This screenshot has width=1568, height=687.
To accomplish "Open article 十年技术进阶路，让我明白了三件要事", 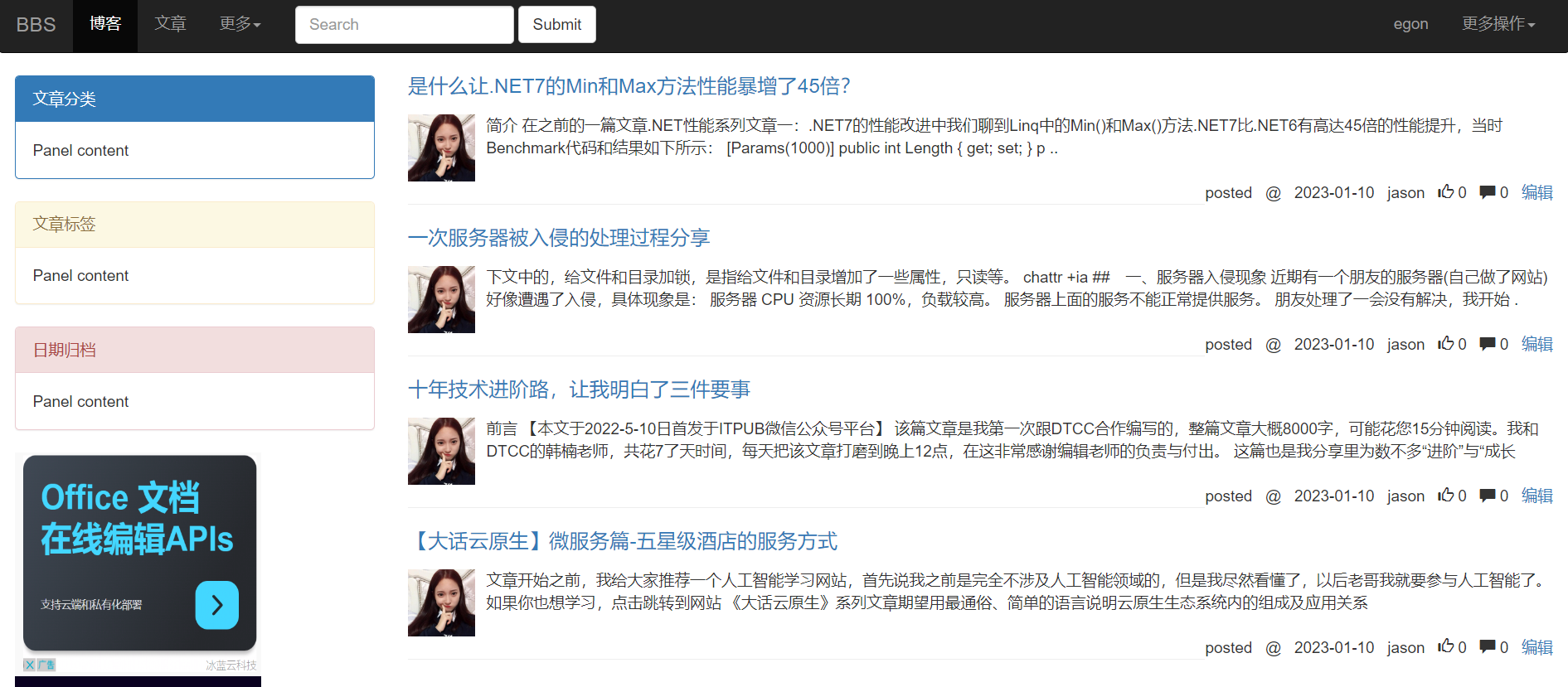I will point(579,389).
